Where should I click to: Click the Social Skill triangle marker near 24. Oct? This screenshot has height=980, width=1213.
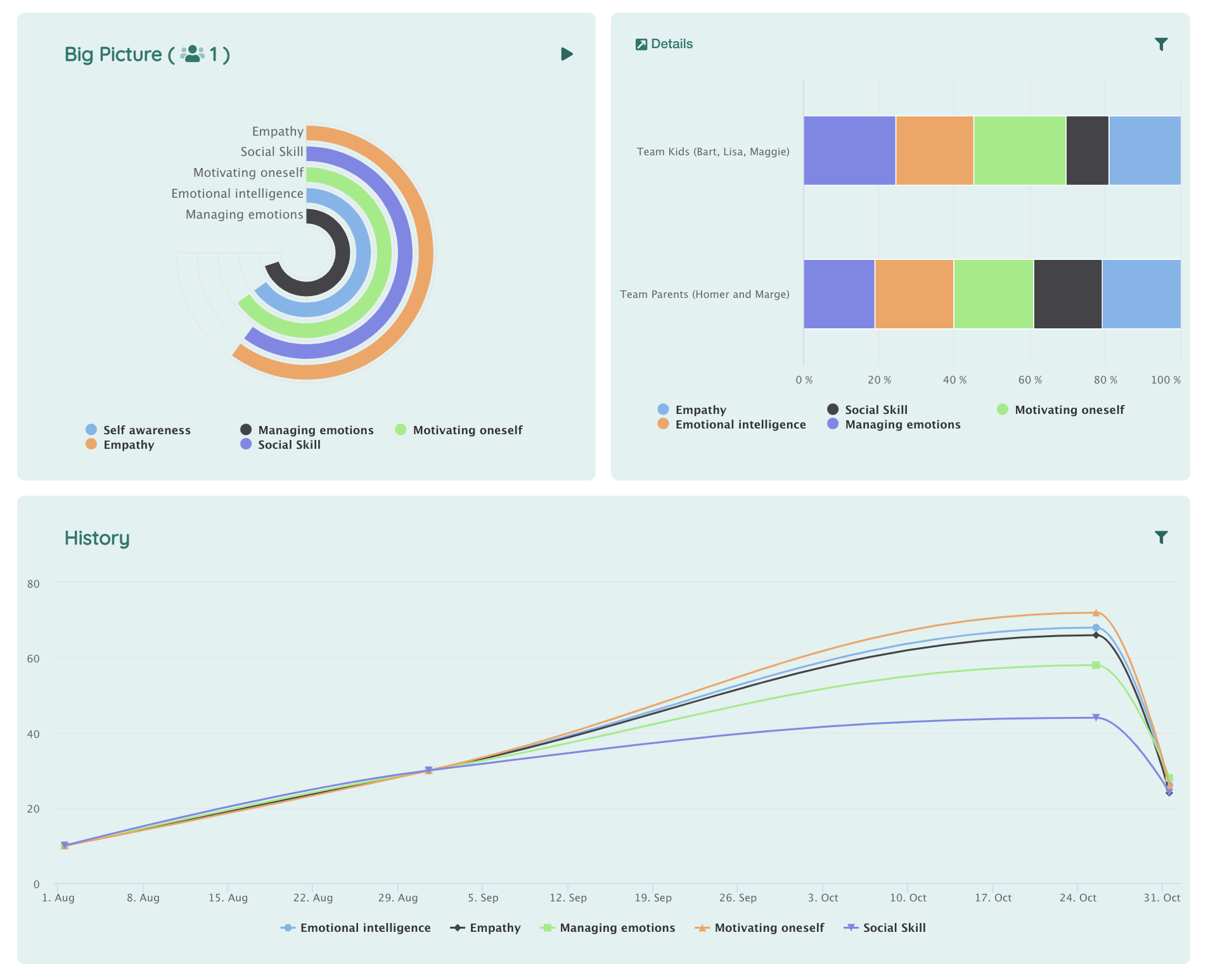[1096, 718]
